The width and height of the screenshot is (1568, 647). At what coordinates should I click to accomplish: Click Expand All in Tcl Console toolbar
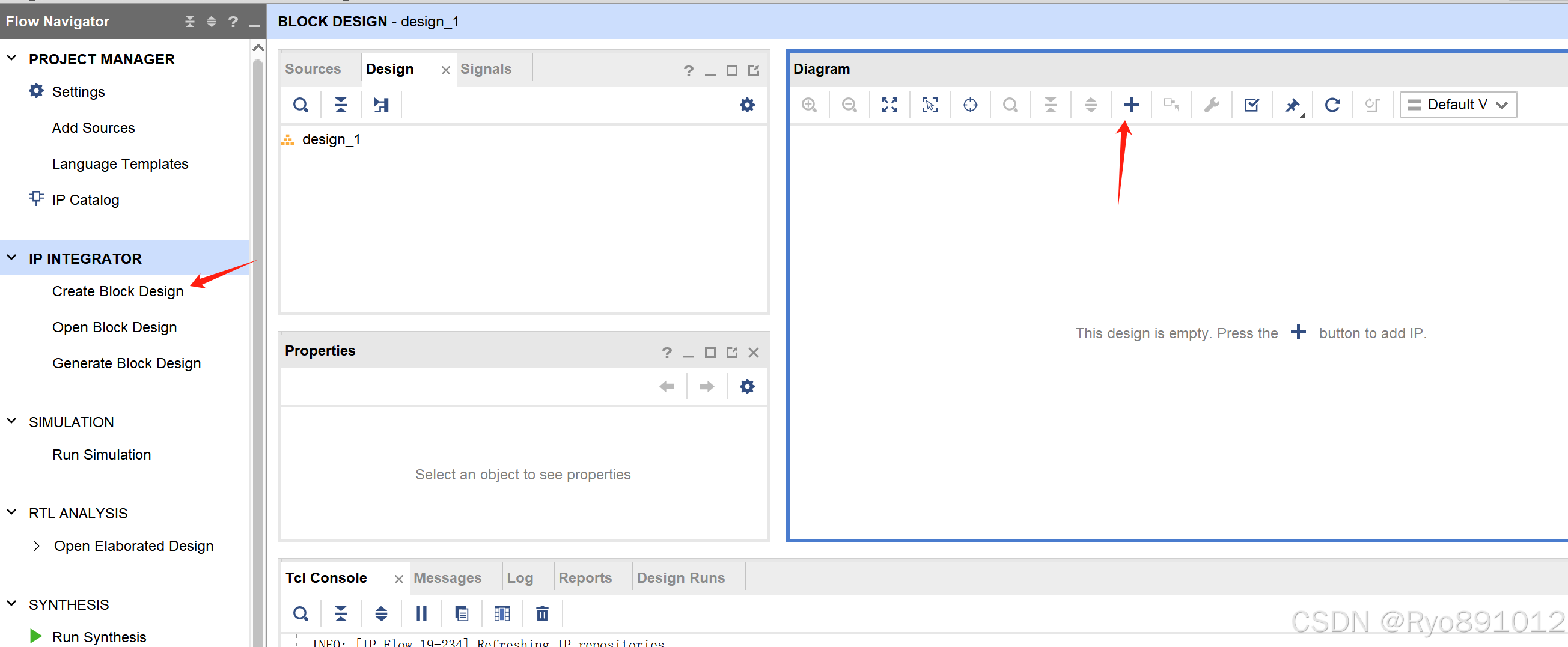tap(381, 613)
